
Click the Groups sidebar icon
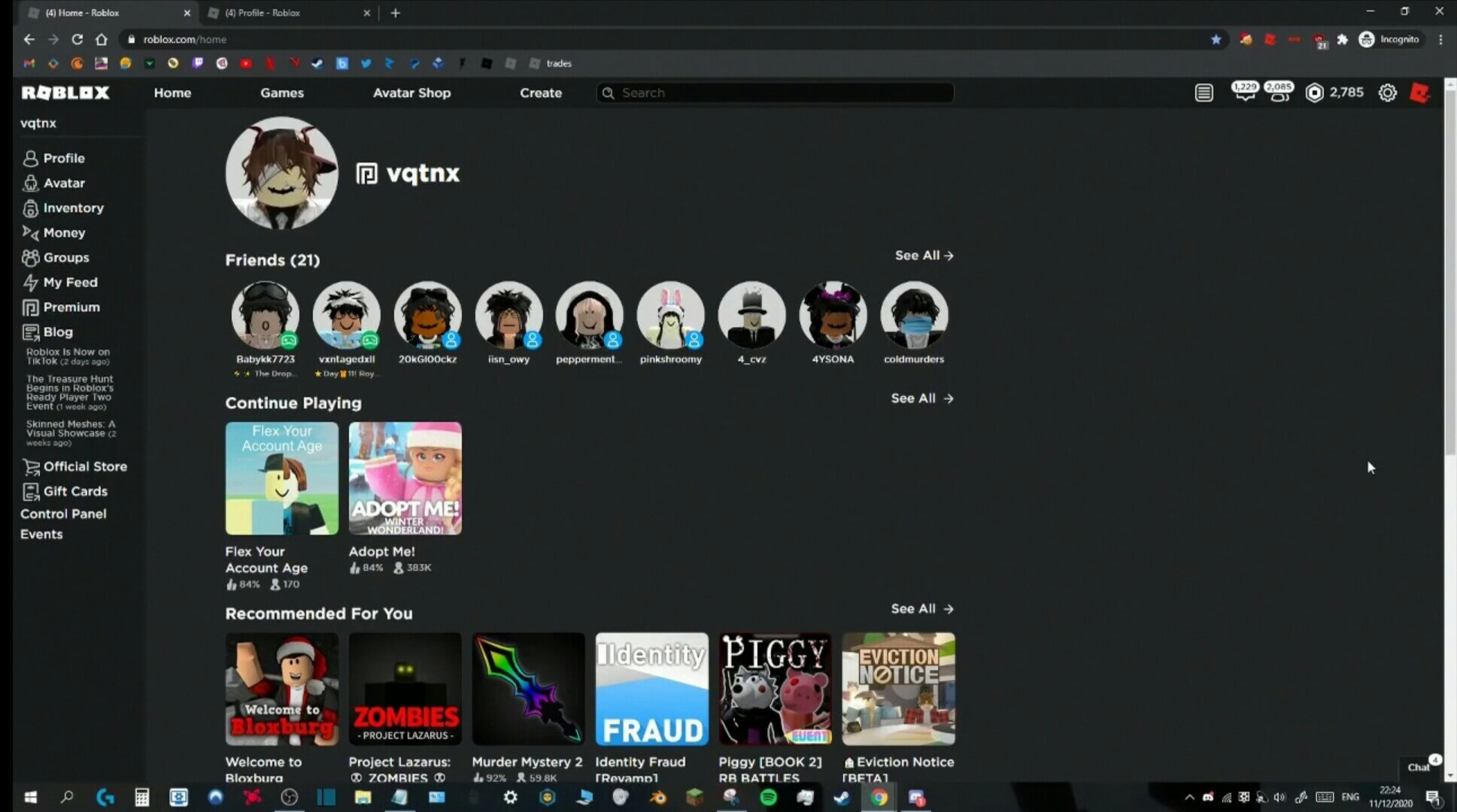(x=30, y=257)
